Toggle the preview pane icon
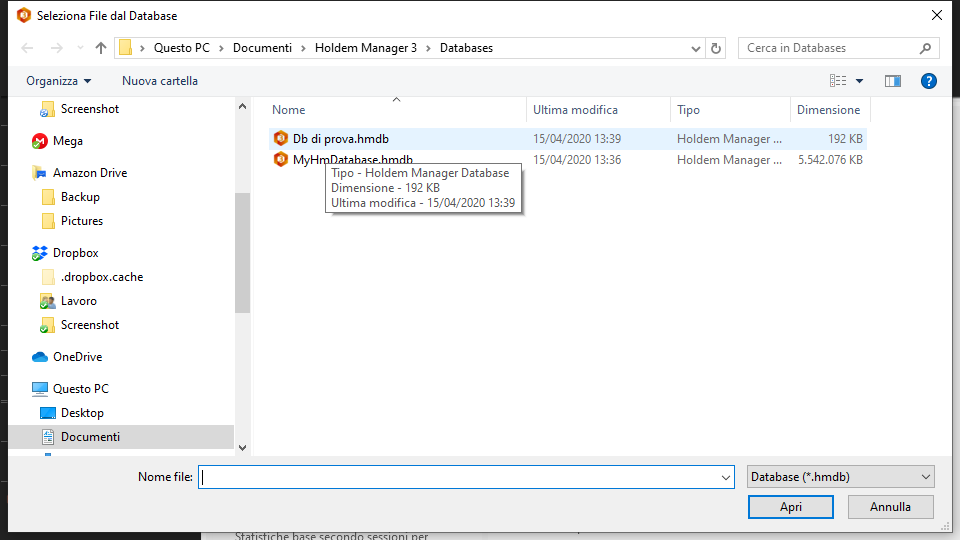The height and width of the screenshot is (540, 960). (893, 81)
